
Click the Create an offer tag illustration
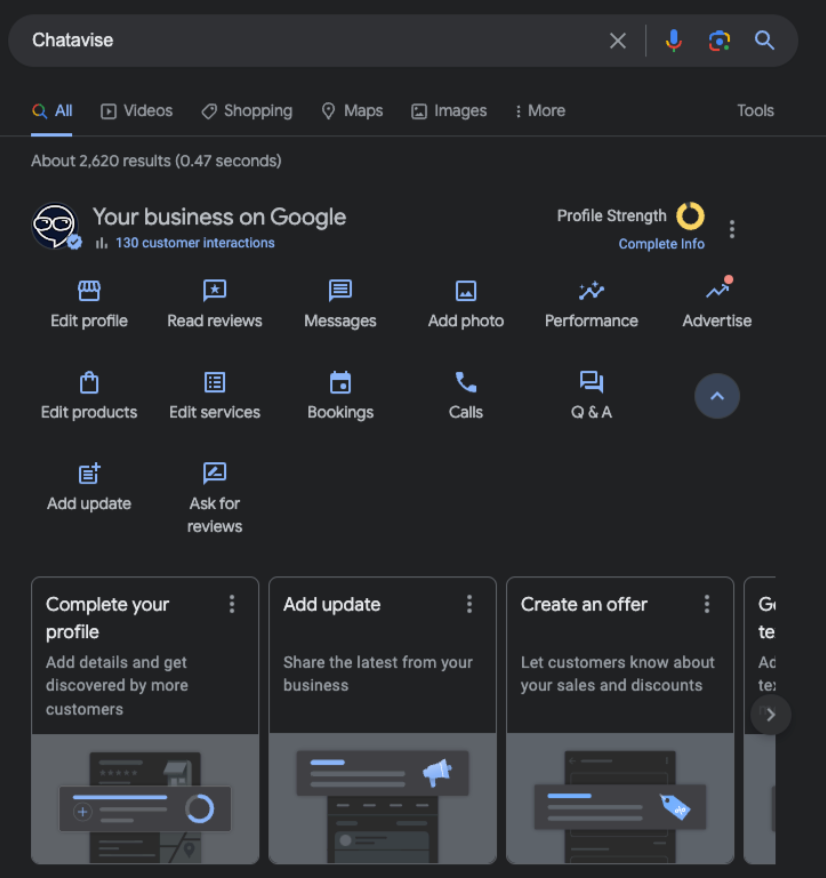tap(620, 799)
